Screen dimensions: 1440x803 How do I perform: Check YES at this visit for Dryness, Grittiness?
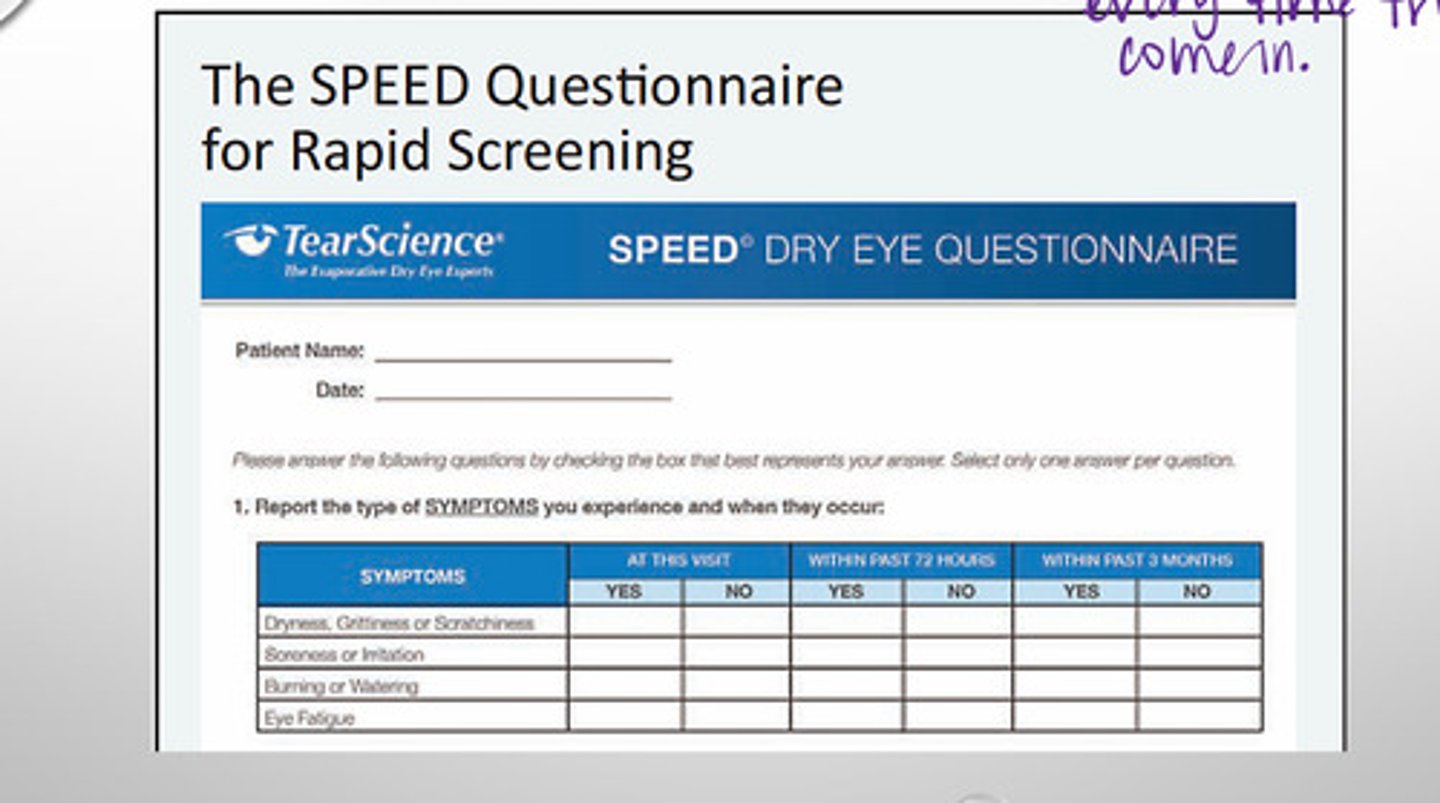tap(625, 622)
